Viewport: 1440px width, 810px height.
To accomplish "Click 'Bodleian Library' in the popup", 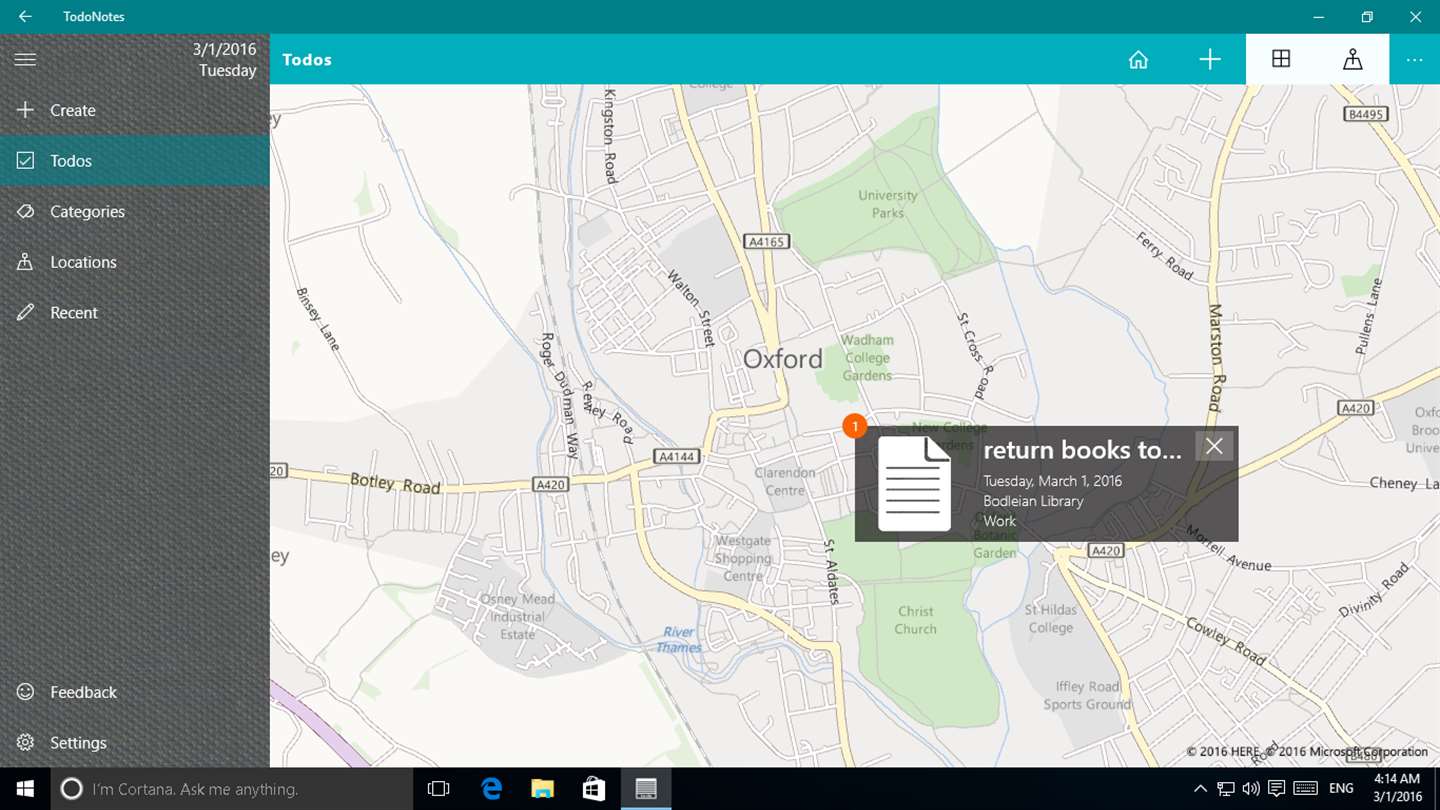I will click(1033, 501).
